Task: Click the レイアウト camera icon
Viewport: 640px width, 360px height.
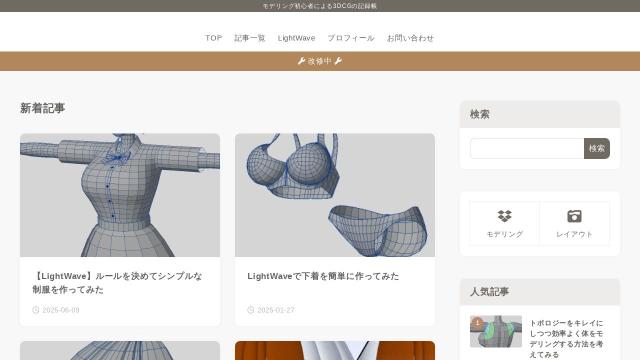Action: pyautogui.click(x=574, y=216)
